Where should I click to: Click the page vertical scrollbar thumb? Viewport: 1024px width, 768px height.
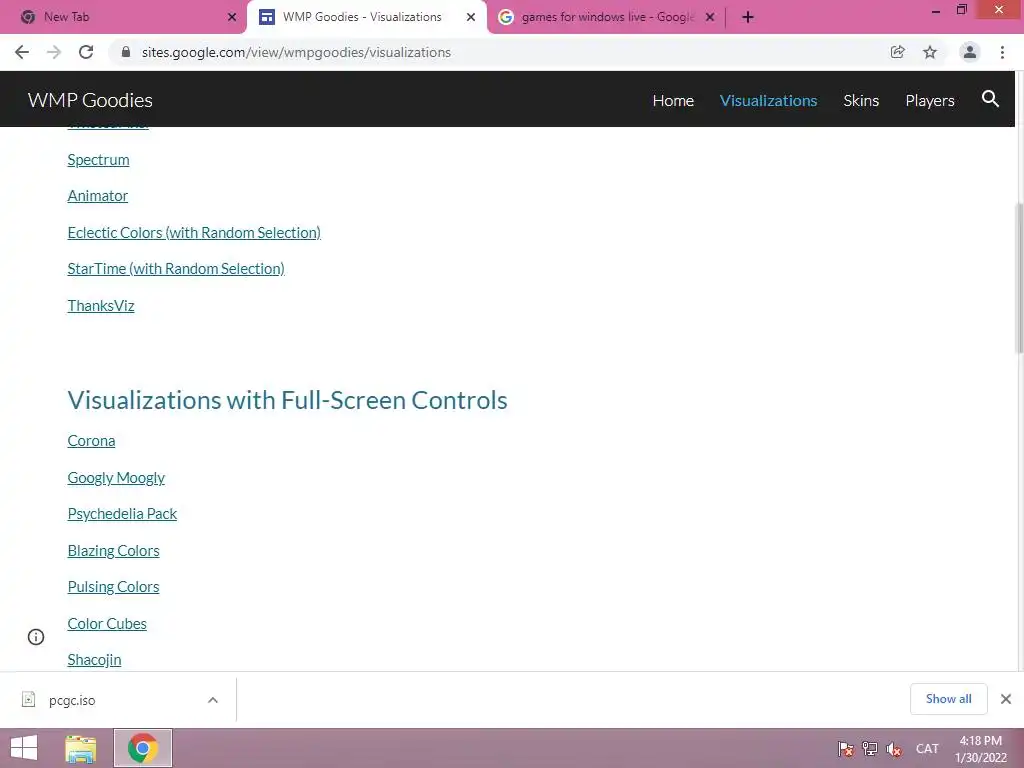pos(1019,278)
